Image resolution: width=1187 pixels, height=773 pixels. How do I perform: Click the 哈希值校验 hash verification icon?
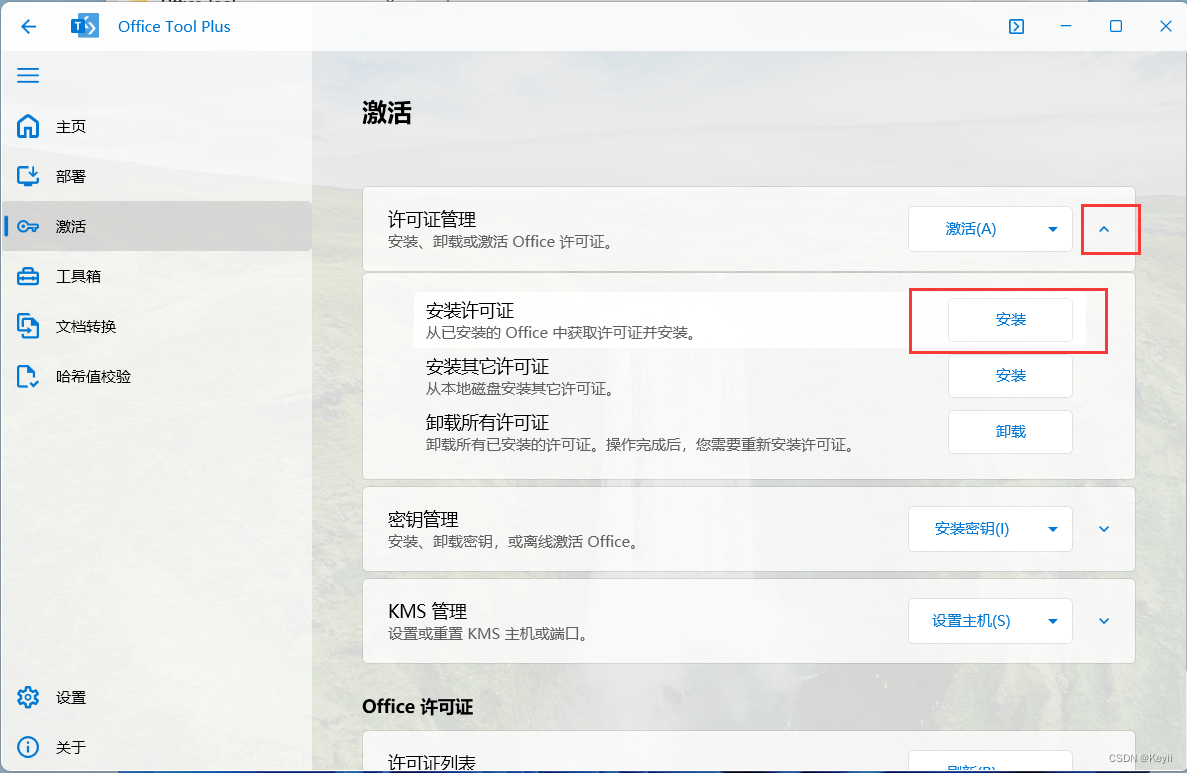click(28, 376)
